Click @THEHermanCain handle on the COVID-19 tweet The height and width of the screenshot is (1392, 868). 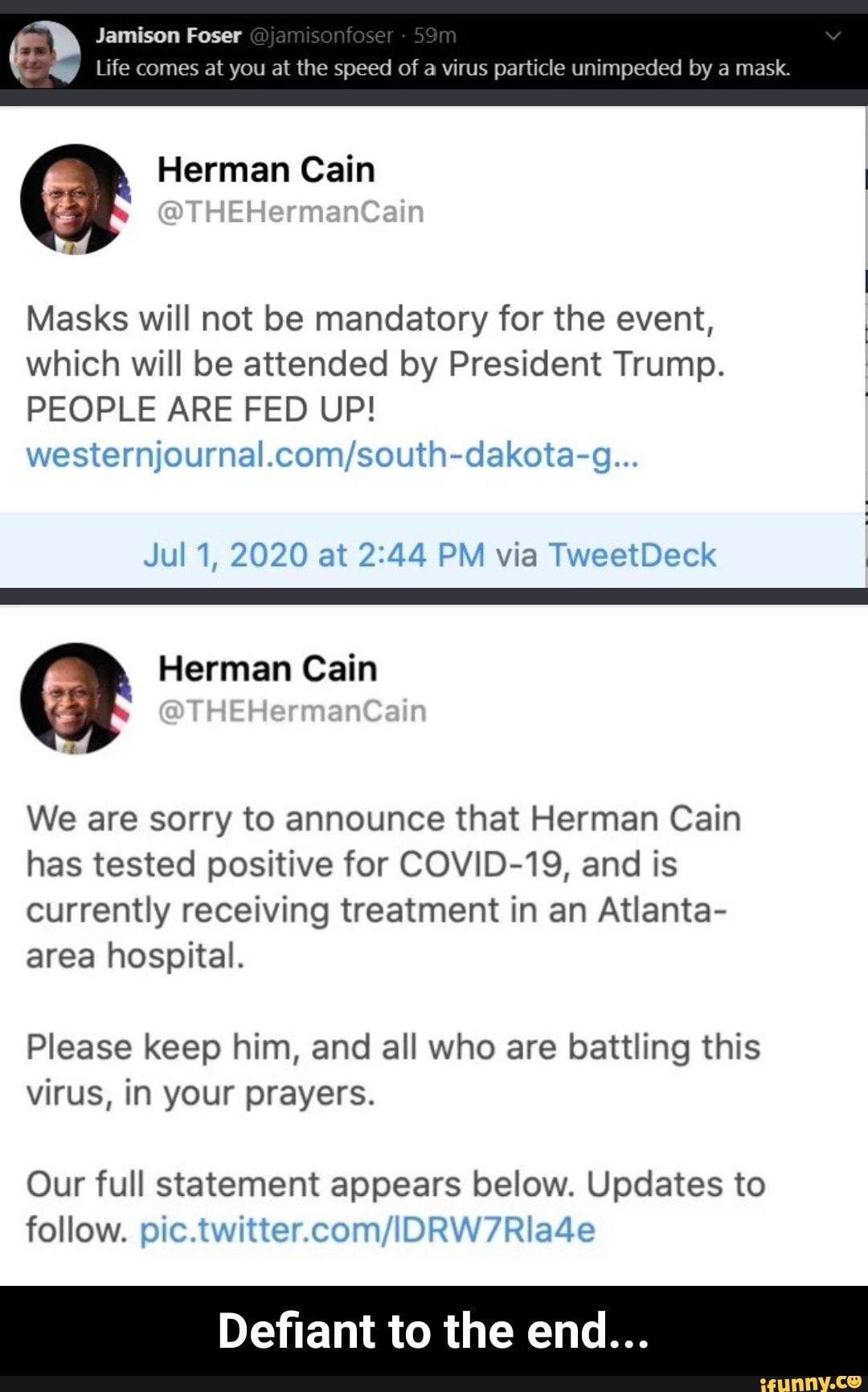tap(292, 711)
